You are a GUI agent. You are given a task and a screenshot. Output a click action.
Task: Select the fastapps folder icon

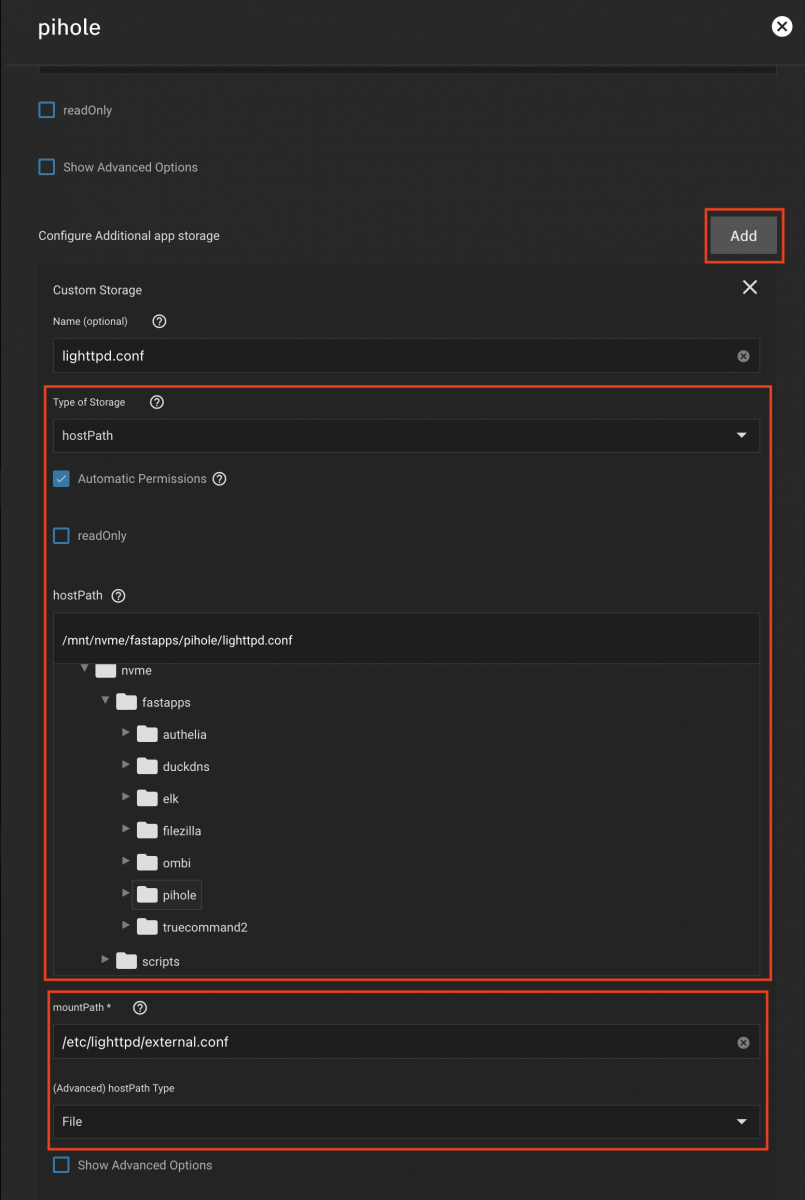[x=126, y=702]
